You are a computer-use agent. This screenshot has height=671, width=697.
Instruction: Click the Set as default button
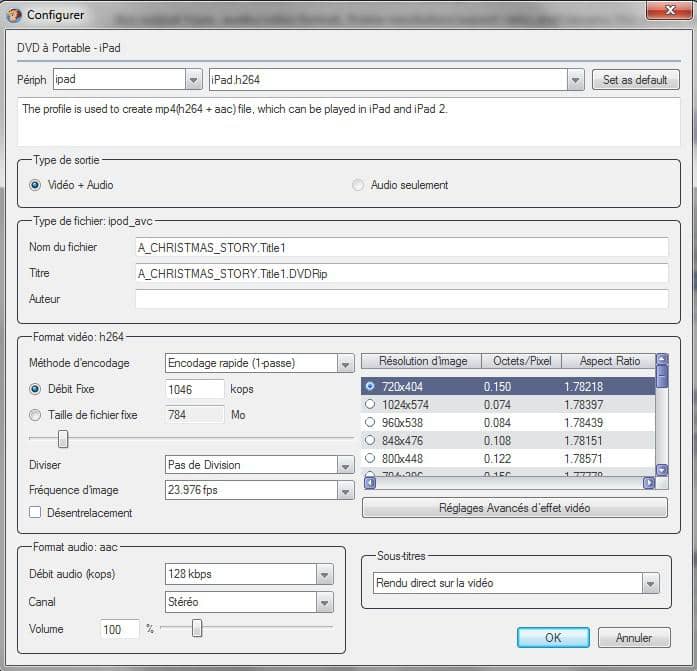pos(635,80)
